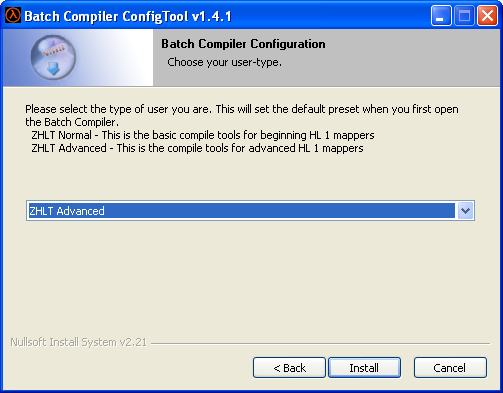Start installation with the Install button
503x393 pixels.
coord(364,368)
